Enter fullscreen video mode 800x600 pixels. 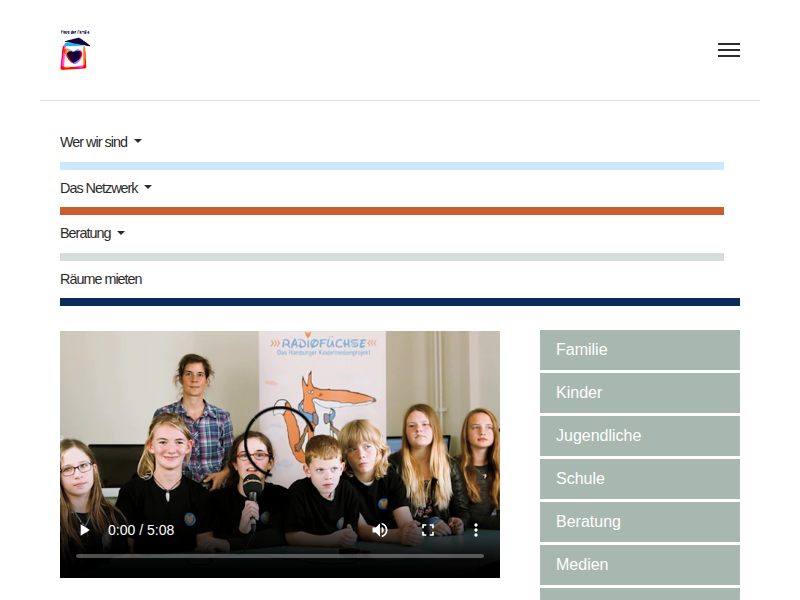pos(428,530)
